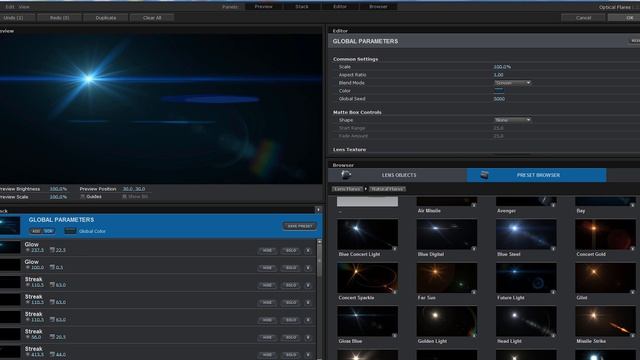
Task: Click the Preview Scale value
Action: click(58, 197)
